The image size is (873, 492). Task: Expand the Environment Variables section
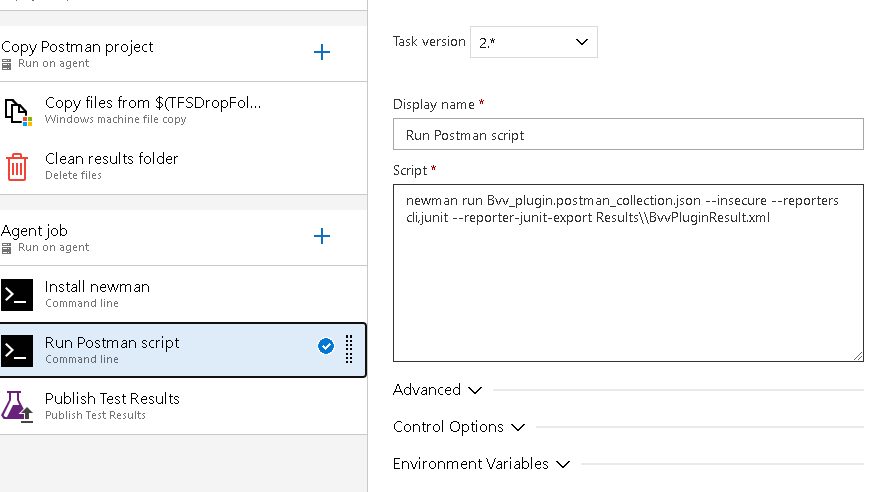482,464
